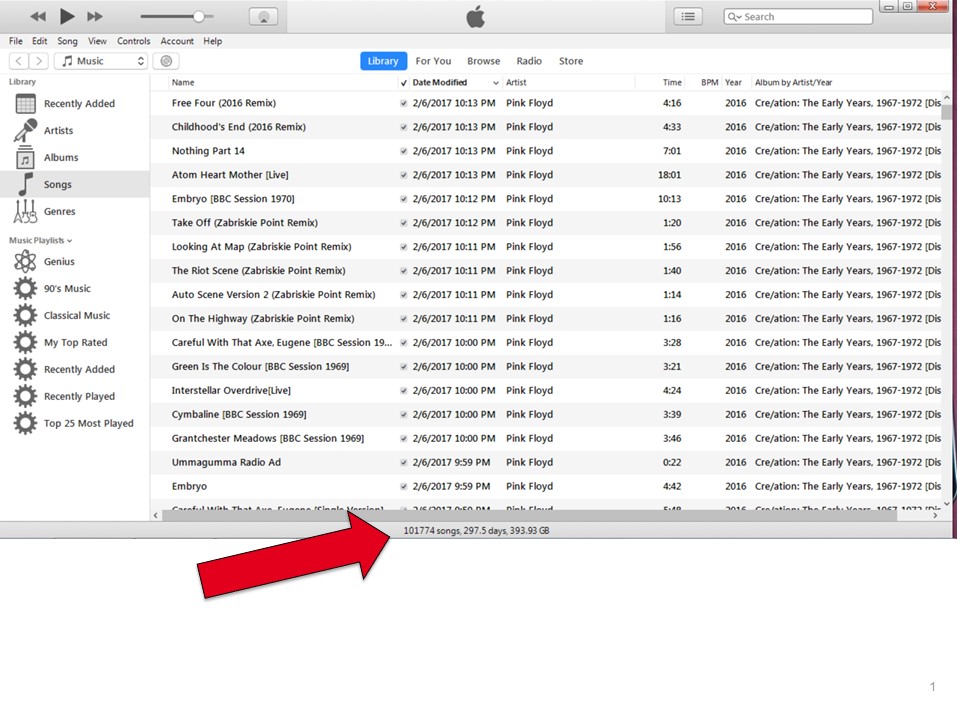Sort by the Name column header

(183, 83)
